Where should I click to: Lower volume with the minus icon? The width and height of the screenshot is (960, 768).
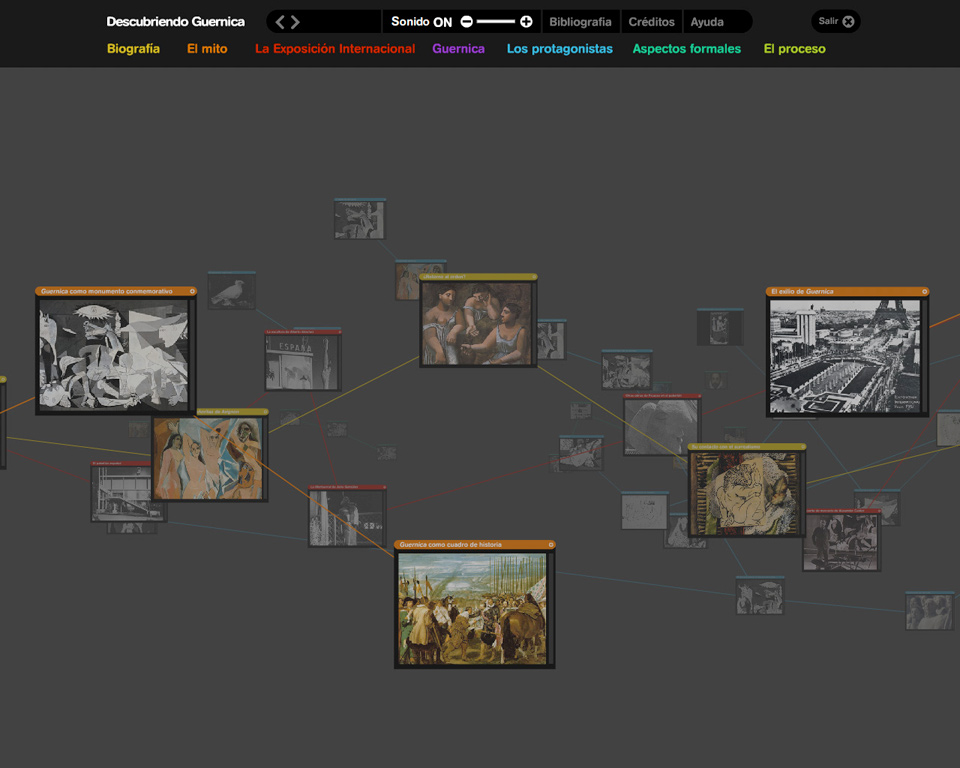click(467, 22)
